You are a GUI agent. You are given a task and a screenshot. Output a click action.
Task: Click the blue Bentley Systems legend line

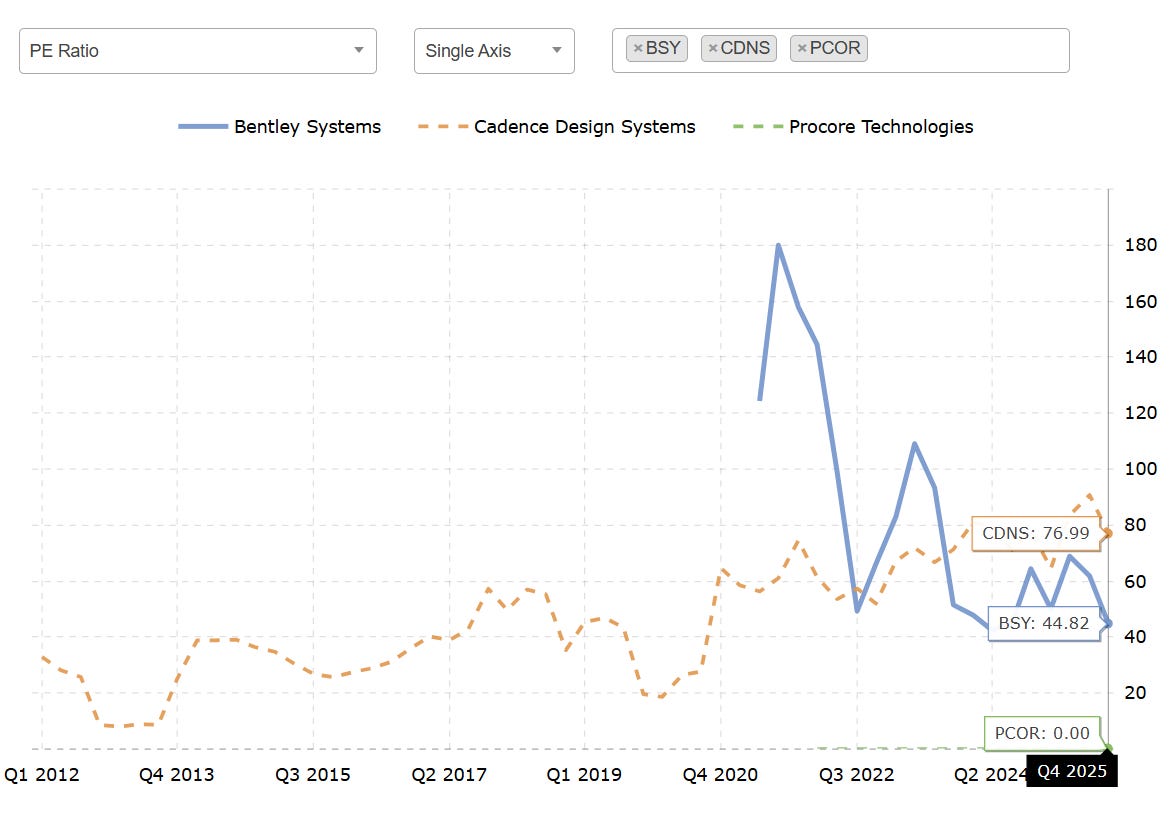pos(202,127)
